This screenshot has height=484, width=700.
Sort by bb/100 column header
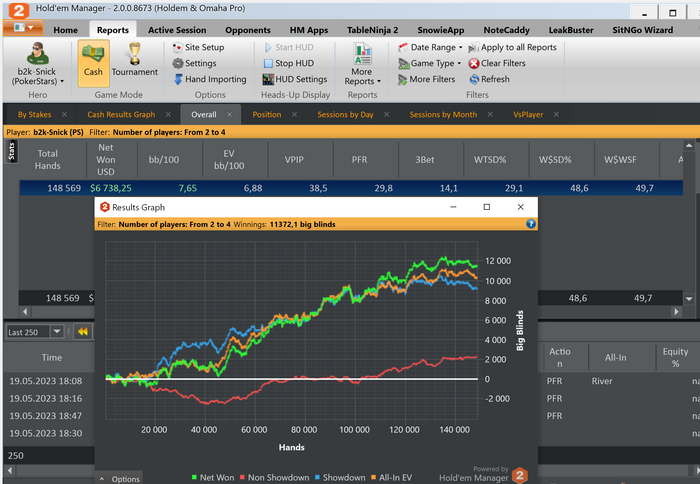pos(164,159)
